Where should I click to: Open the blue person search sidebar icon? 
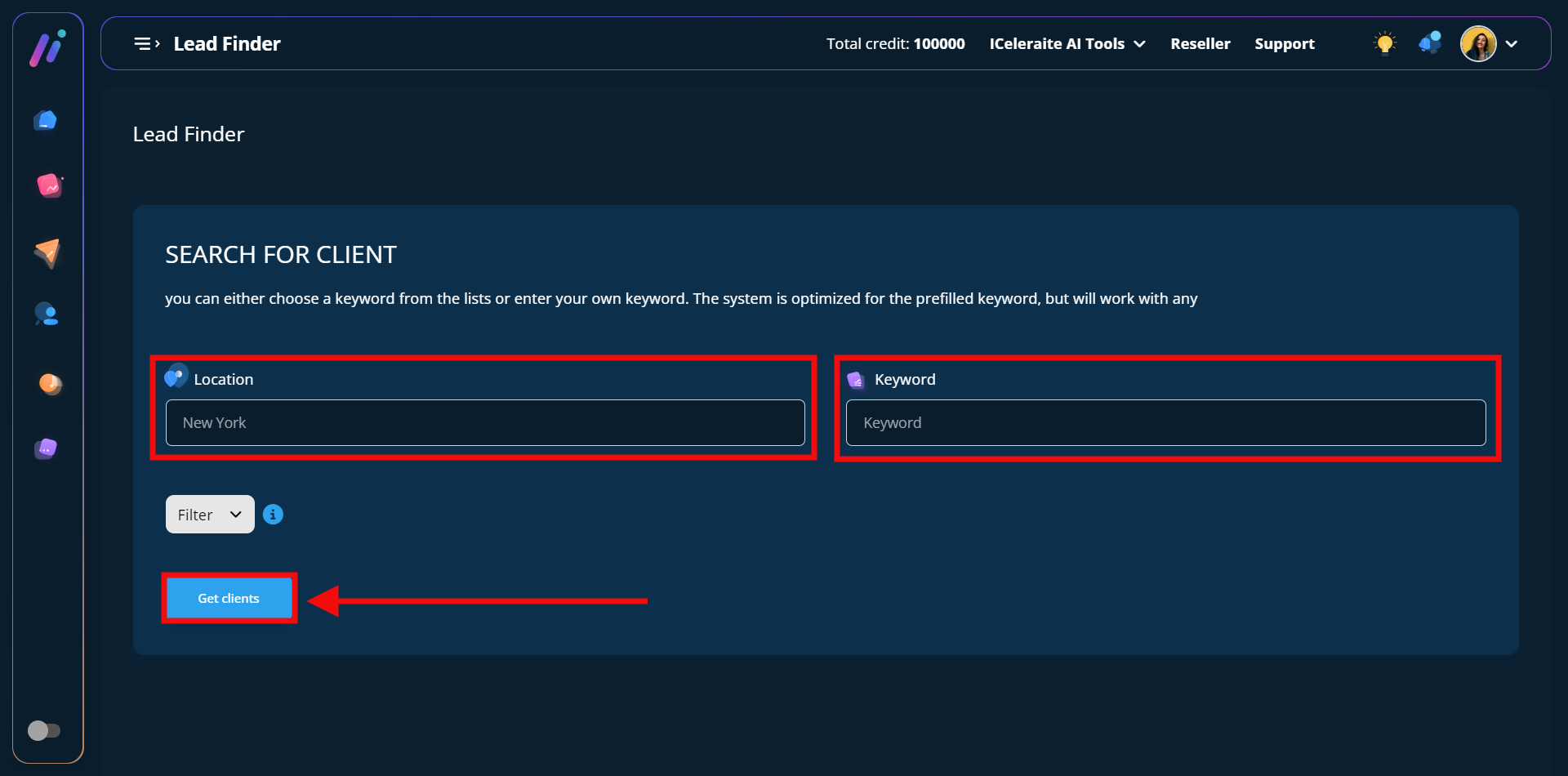point(47,314)
